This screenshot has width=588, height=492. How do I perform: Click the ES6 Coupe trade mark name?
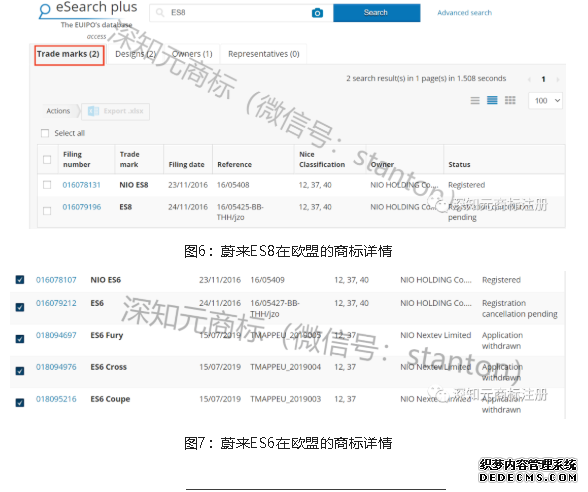point(110,399)
